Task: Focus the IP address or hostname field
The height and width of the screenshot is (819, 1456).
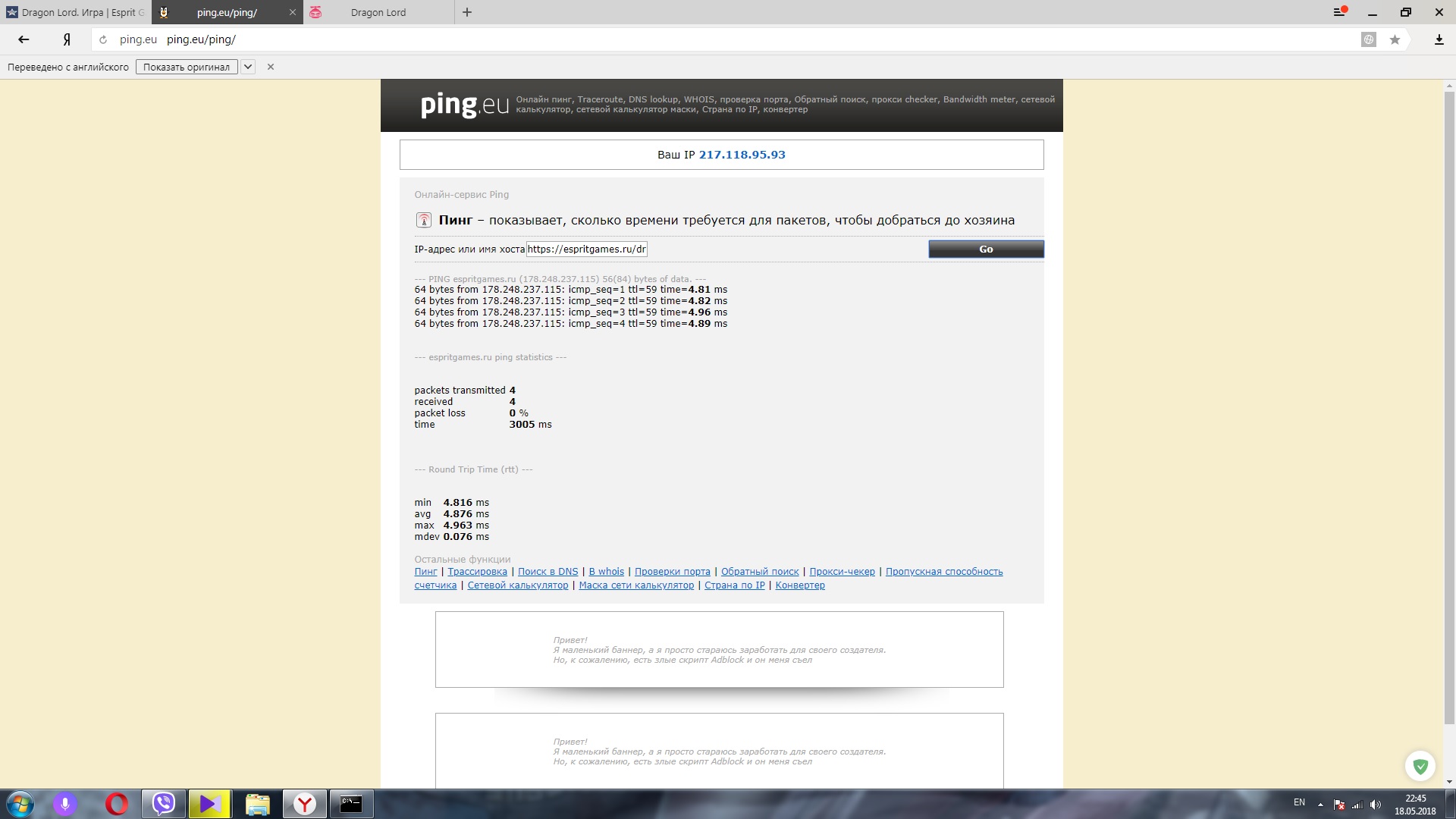Action: coord(587,249)
